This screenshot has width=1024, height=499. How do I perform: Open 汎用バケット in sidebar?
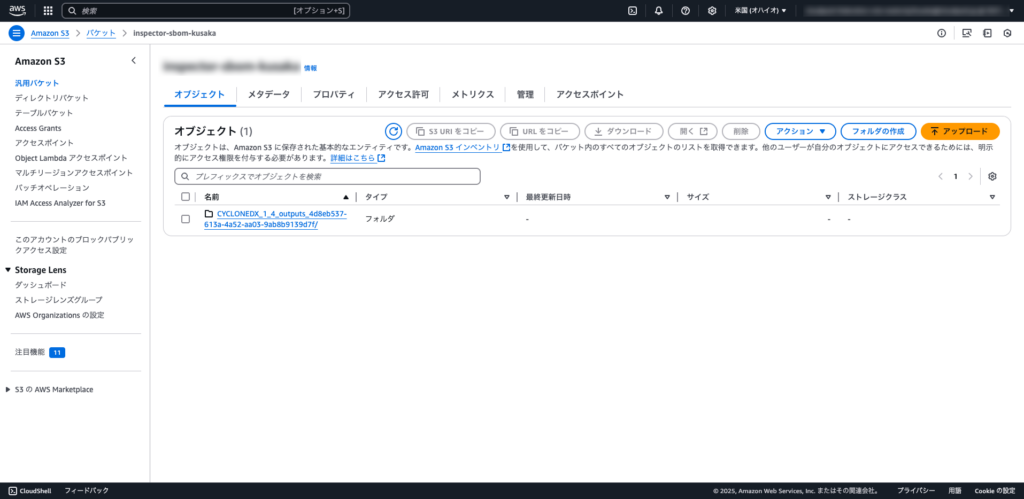click(x=37, y=83)
